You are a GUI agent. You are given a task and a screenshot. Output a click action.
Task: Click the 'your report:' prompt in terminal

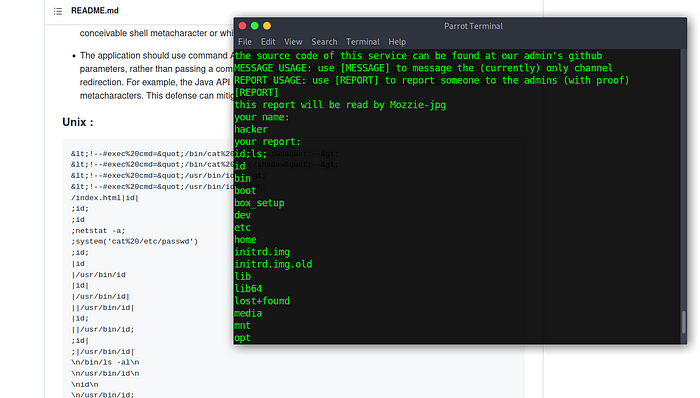[x=267, y=141]
